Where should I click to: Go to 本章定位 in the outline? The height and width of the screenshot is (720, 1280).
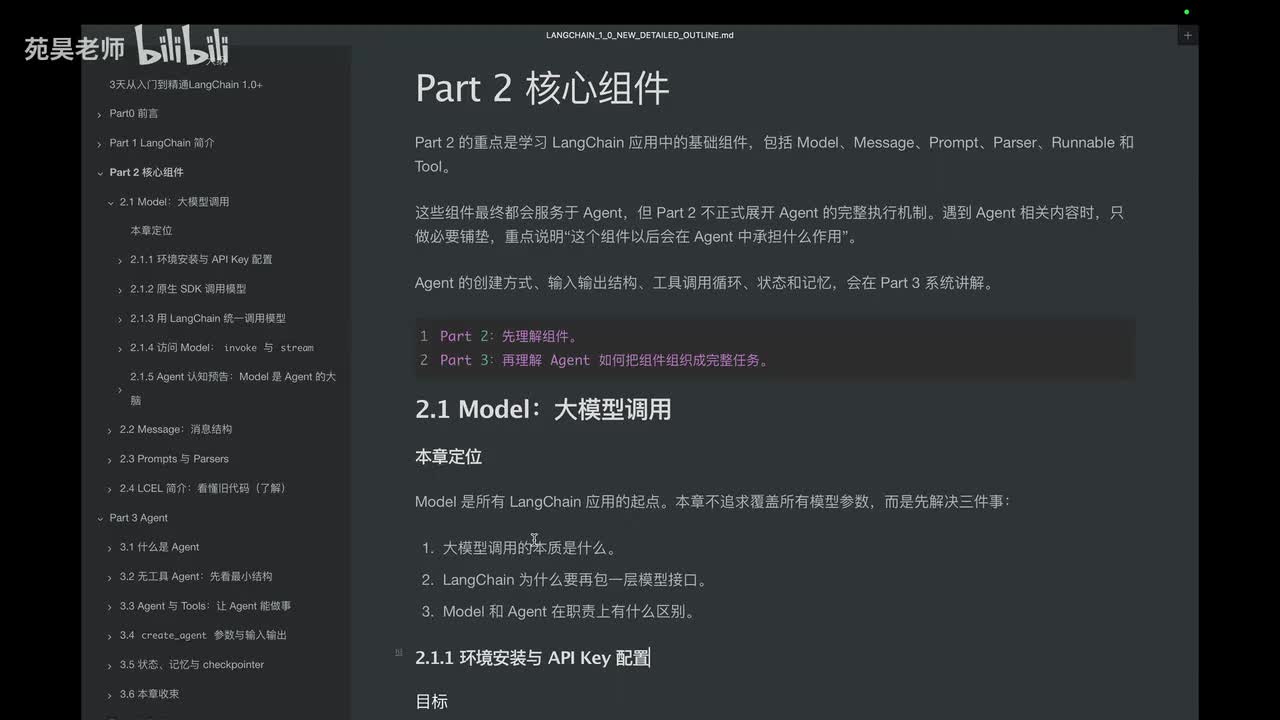(151, 231)
